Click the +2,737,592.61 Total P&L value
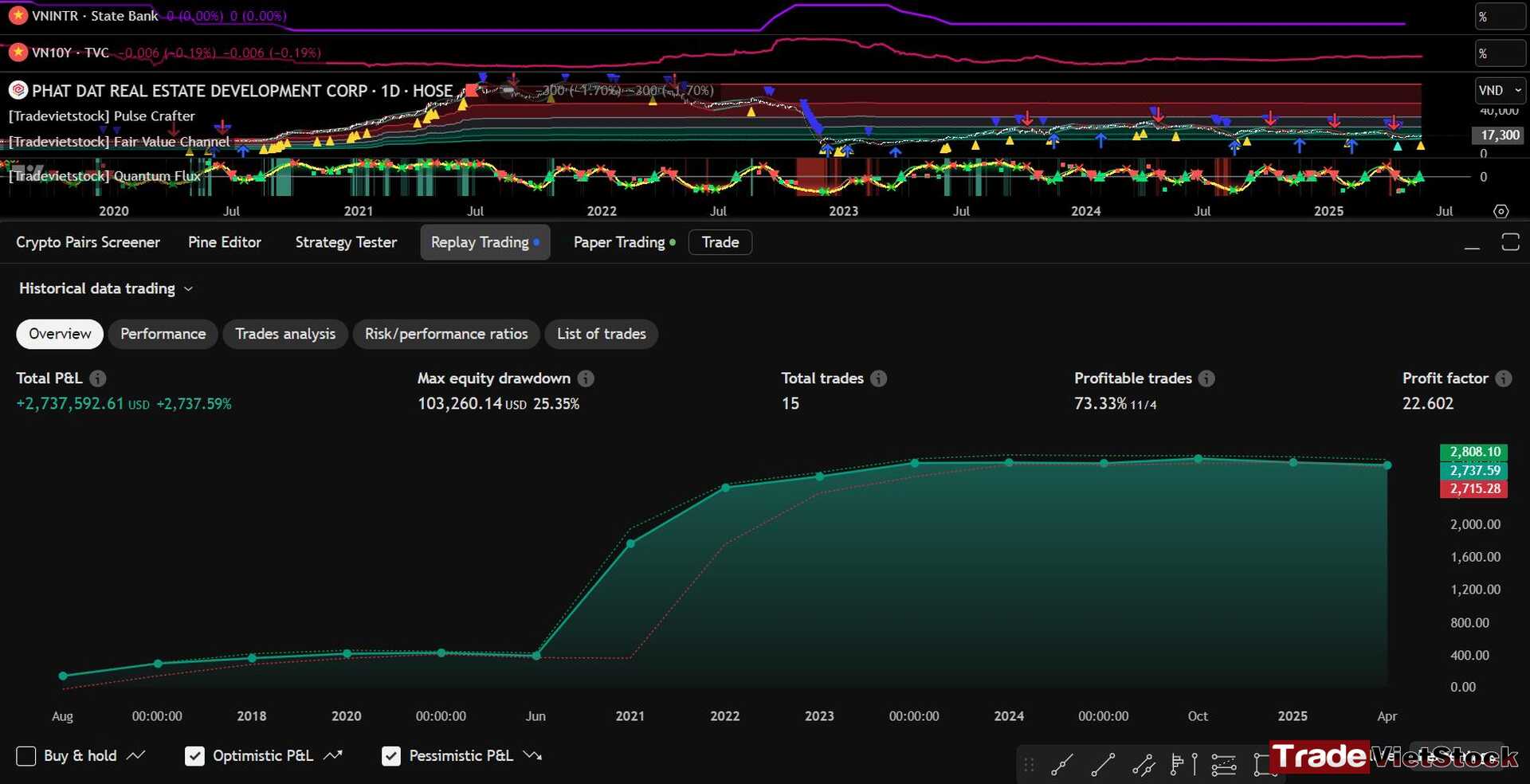 (70, 404)
